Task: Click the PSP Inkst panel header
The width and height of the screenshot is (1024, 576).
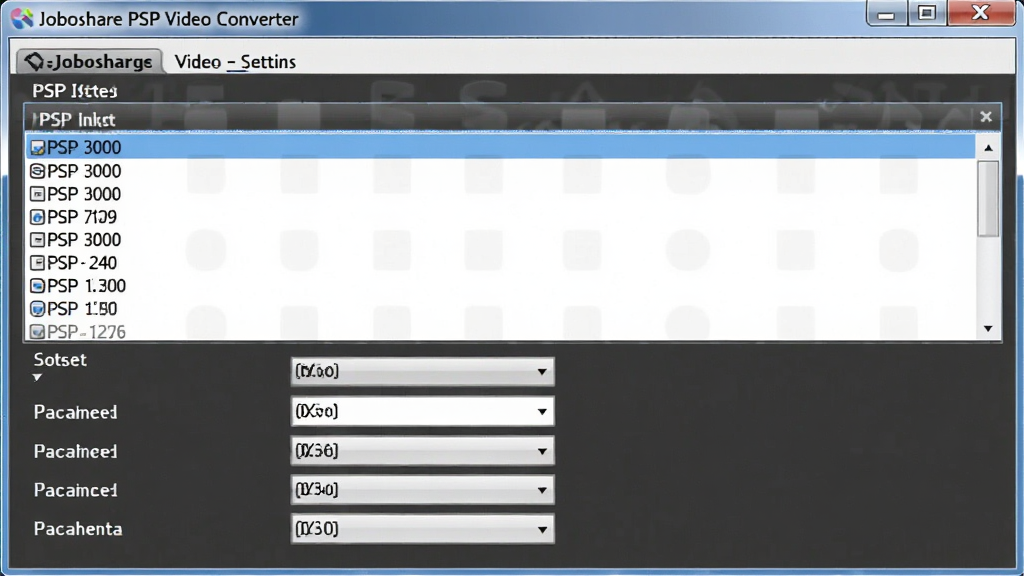Action: pos(513,119)
